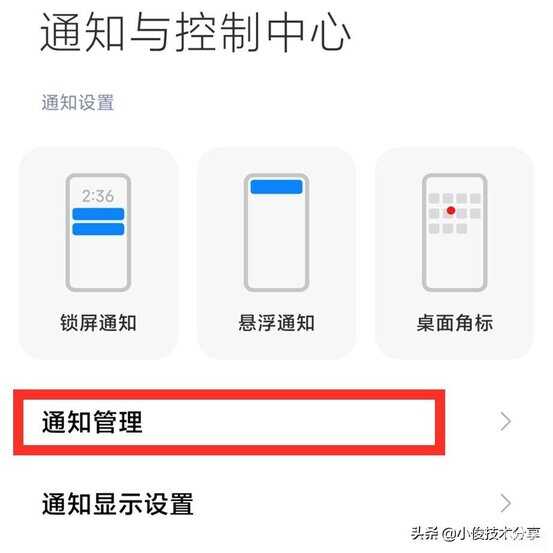Image resolution: width=553 pixels, height=553 pixels.
Task: Tap the 悬浮通知 phone illustration
Action: coord(276,232)
